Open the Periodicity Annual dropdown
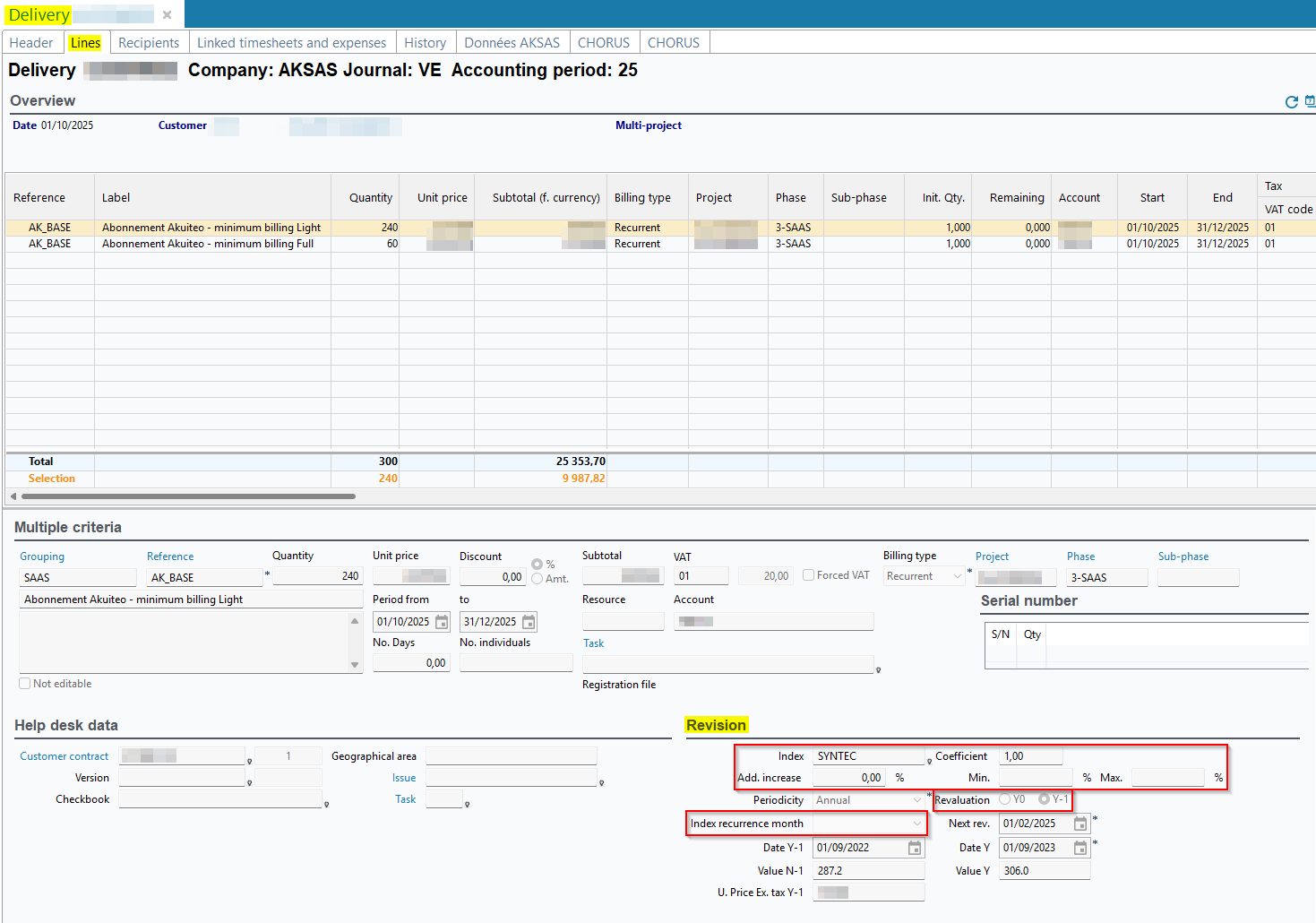The image size is (1316, 923). (916, 800)
